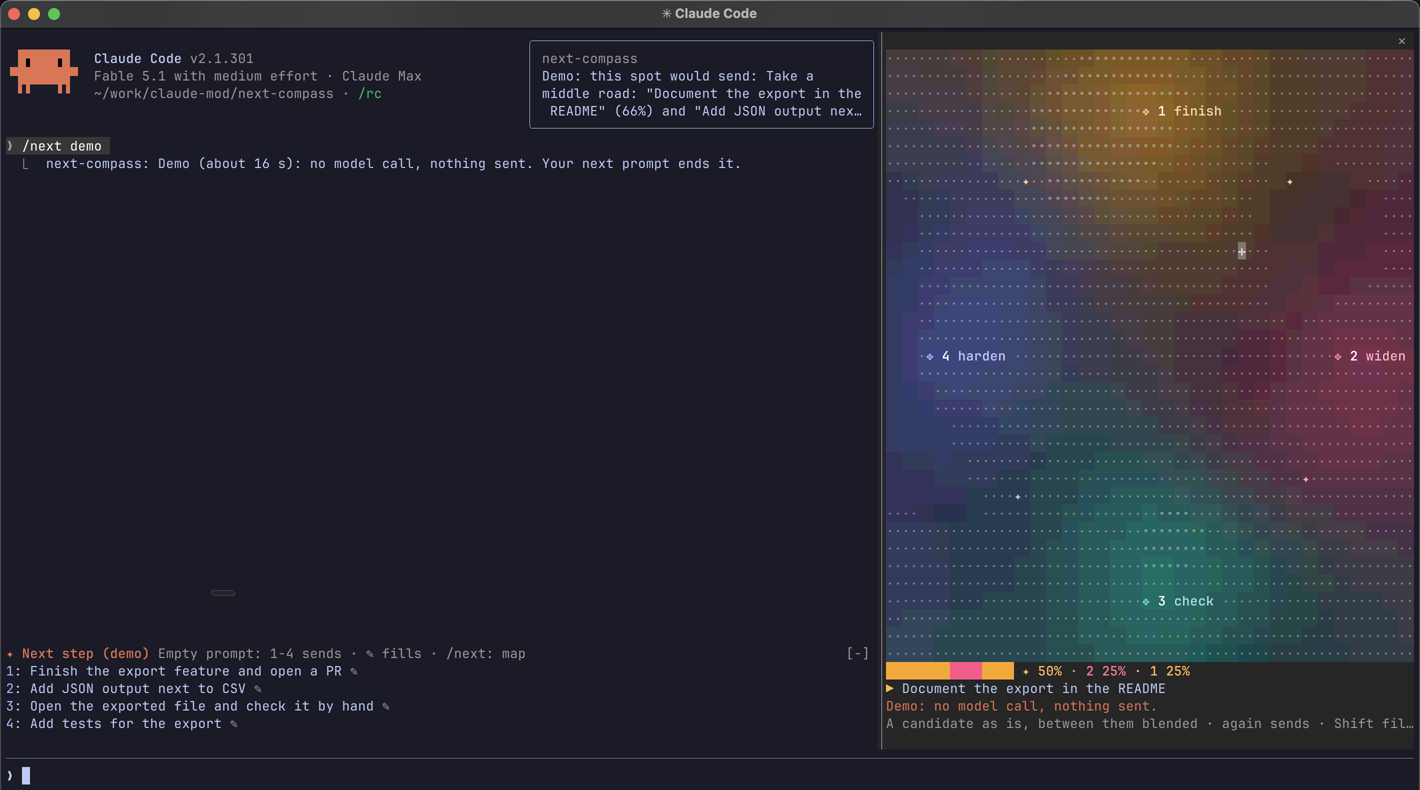The width and height of the screenshot is (1420, 790).
Task: Collapse Next step panel with [-]
Action: point(858,654)
